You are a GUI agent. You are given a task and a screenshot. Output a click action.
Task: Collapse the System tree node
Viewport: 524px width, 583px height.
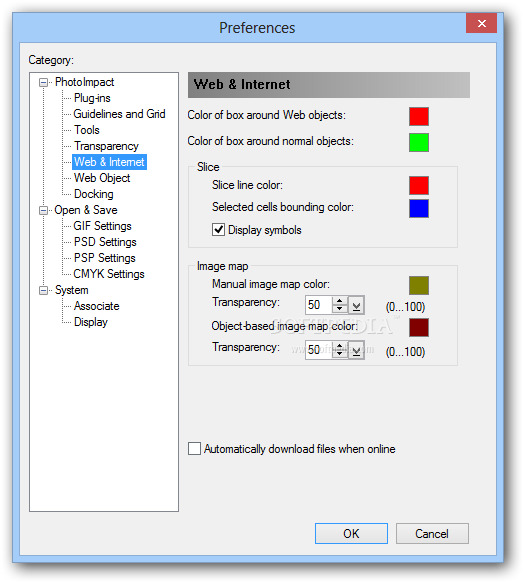(x=44, y=290)
